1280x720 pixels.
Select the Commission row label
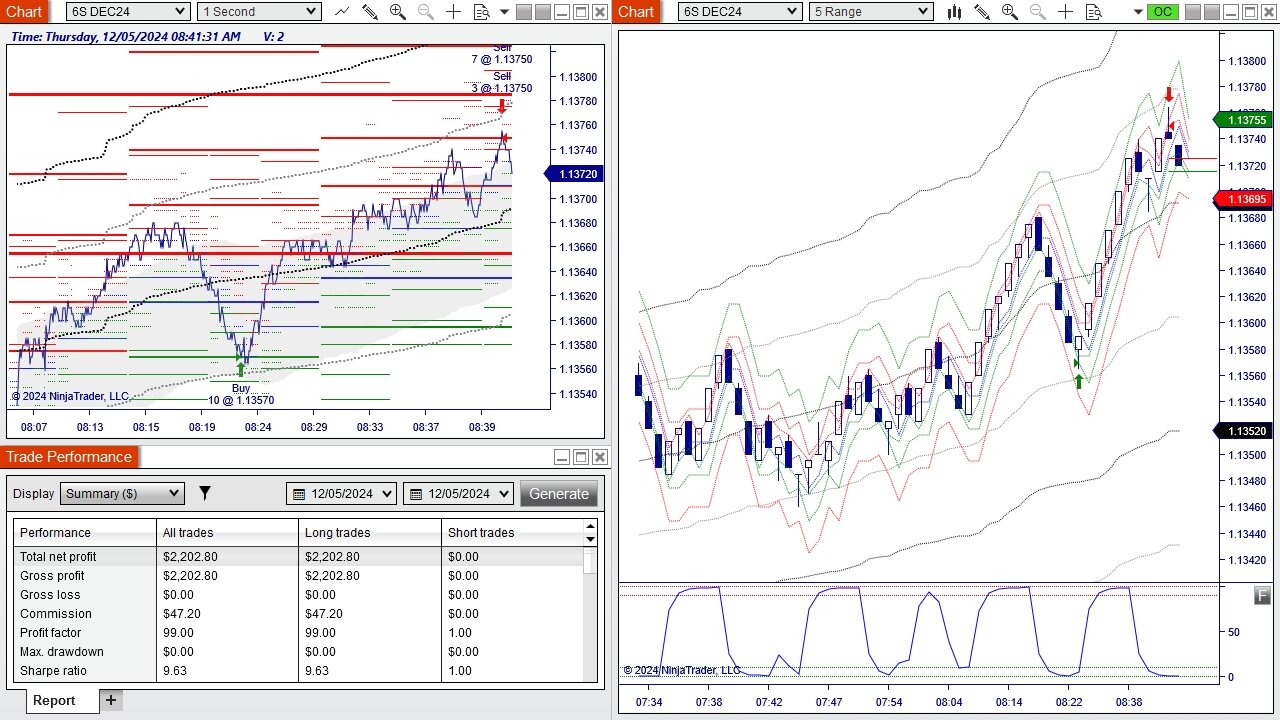pos(56,614)
